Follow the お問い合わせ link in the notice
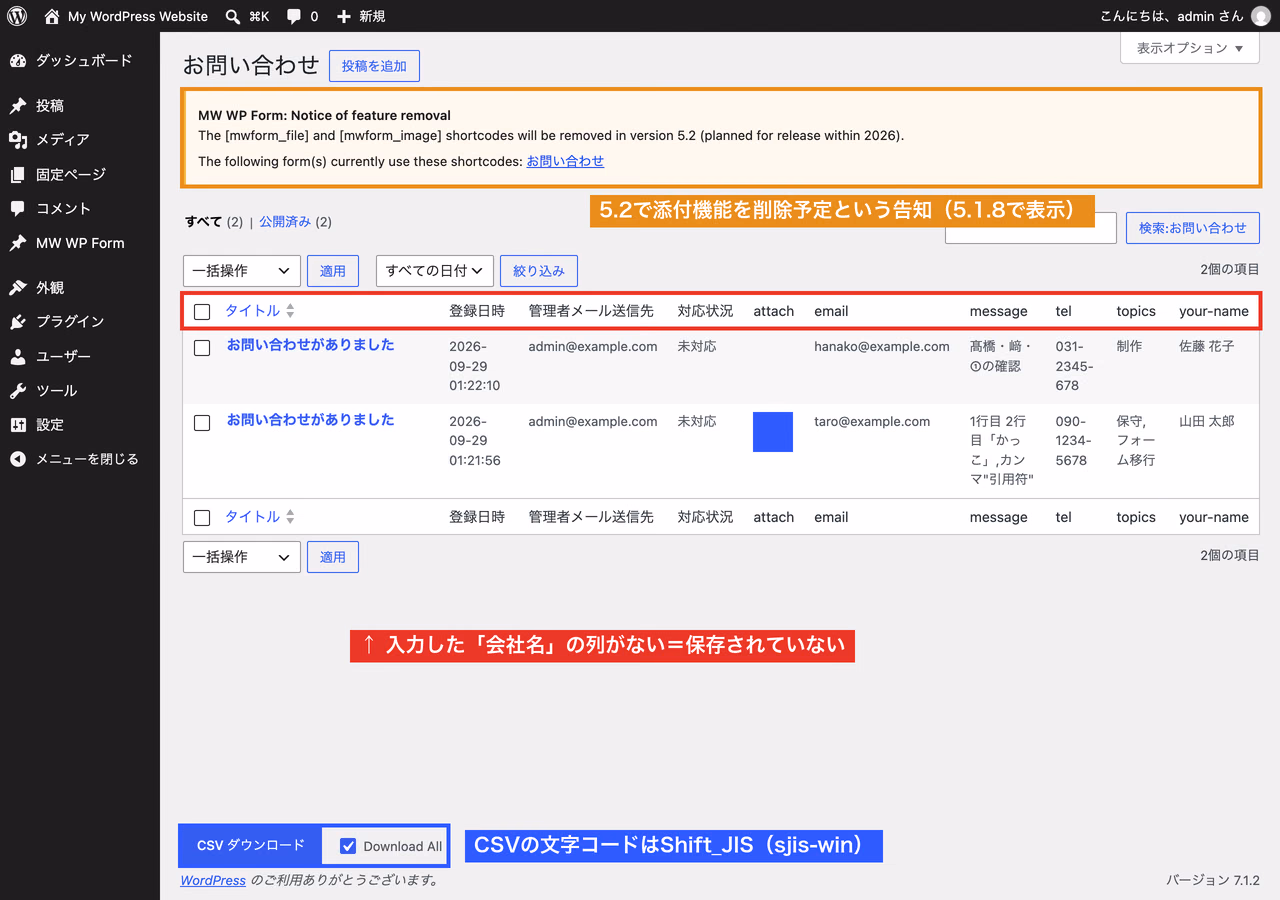The width and height of the screenshot is (1280, 900). click(x=565, y=161)
